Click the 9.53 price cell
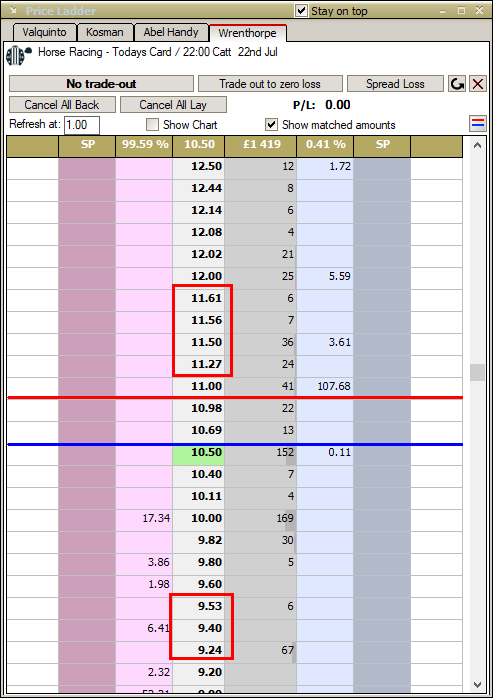The height and width of the screenshot is (698, 493). point(199,607)
